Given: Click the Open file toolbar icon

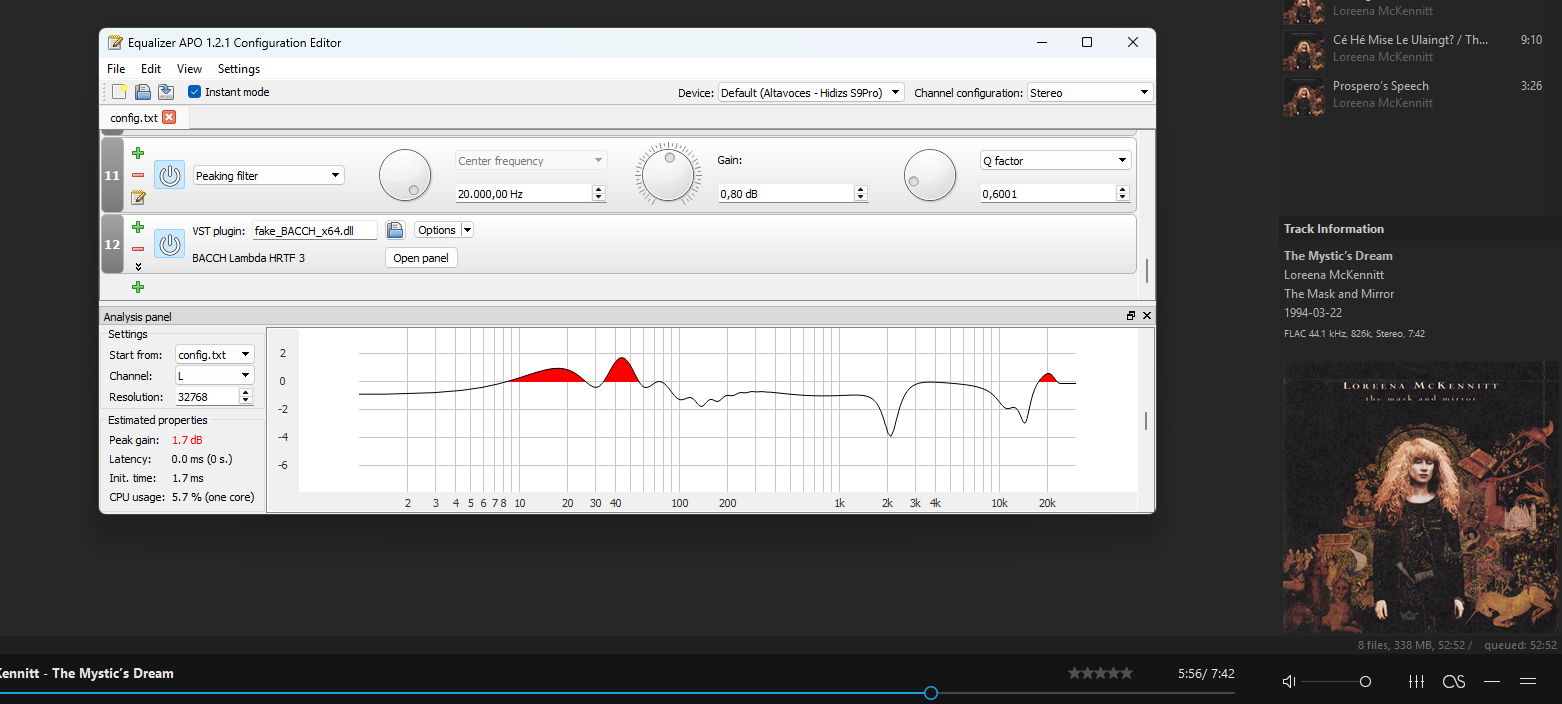Looking at the screenshot, I should (143, 92).
